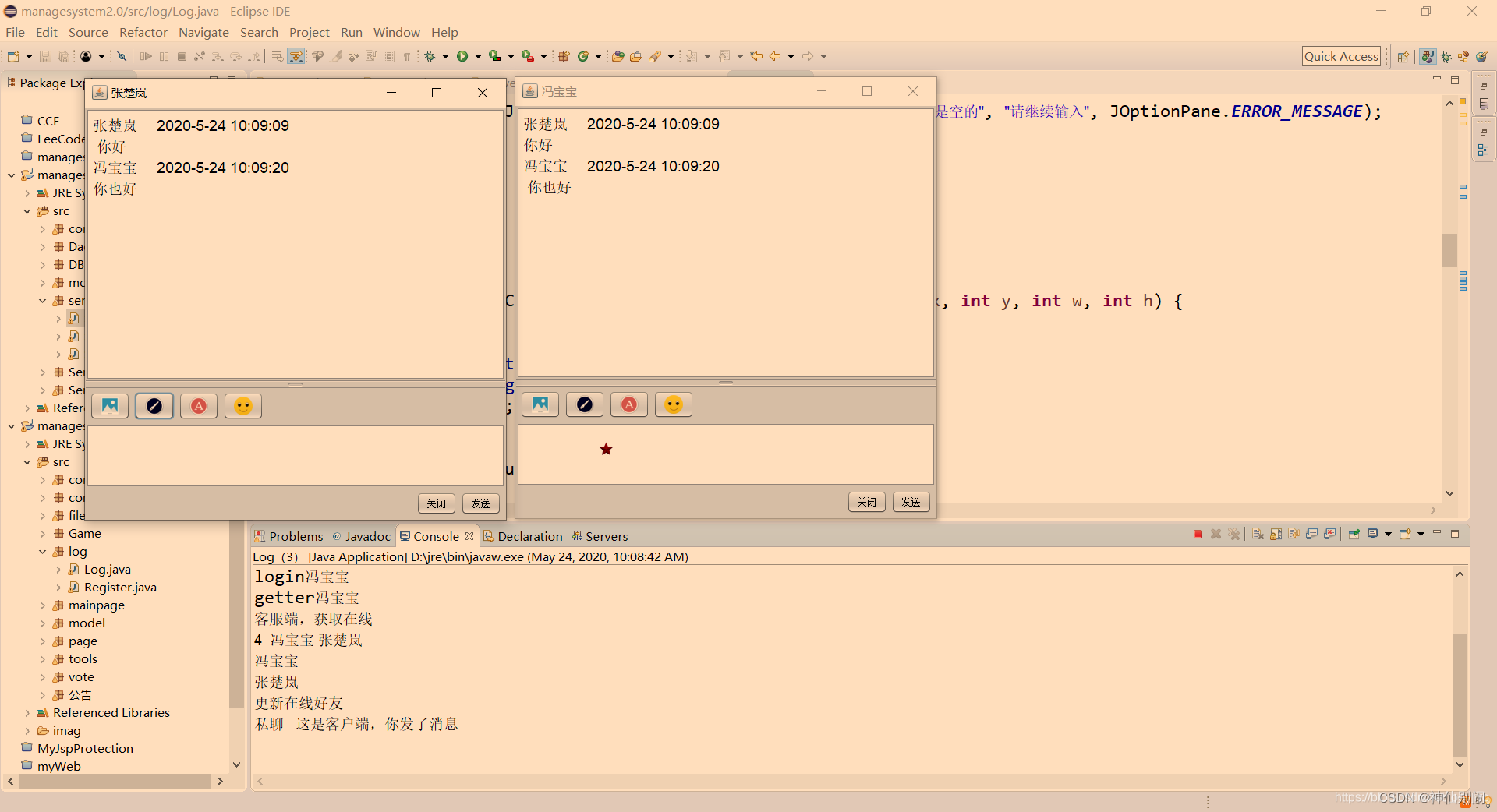Click the Open Type icon in toolbar
The height and width of the screenshot is (812, 1497).
pos(618,56)
